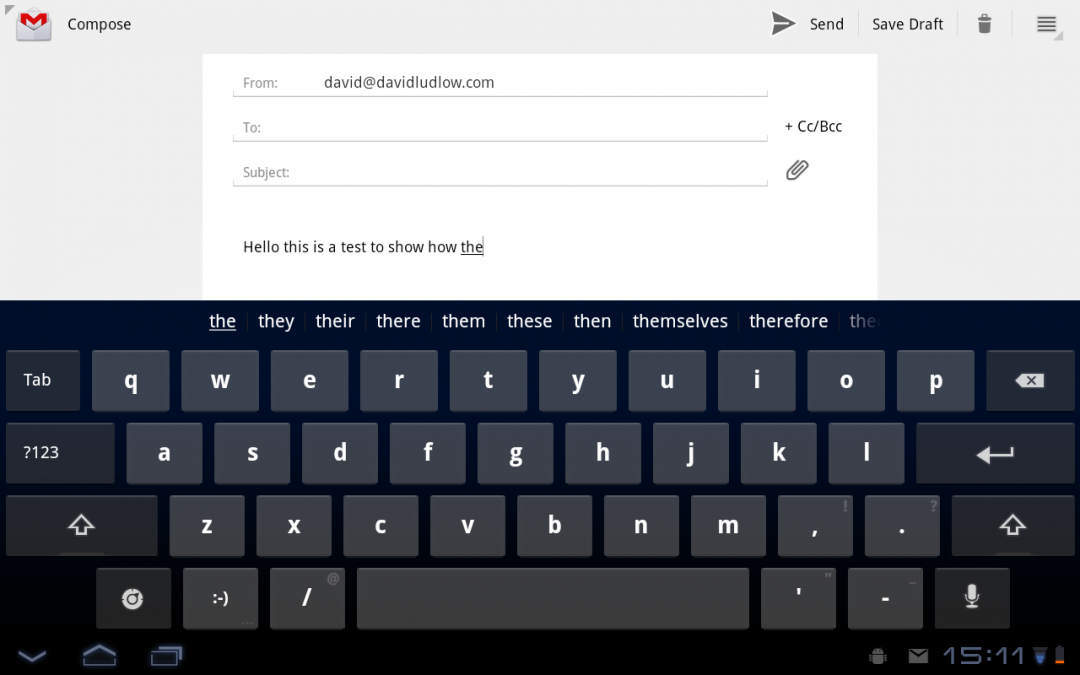Image resolution: width=1080 pixels, height=675 pixels.
Task: Choose the suggestion "them"
Action: (x=464, y=321)
